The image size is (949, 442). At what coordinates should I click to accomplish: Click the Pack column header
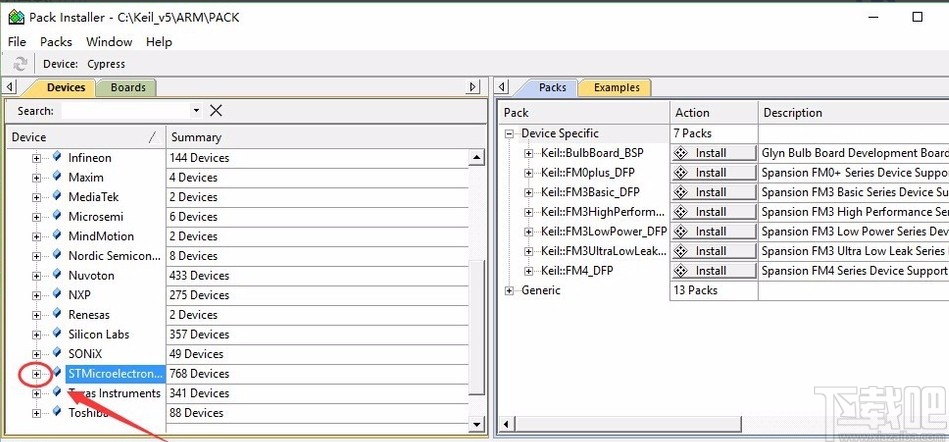point(584,113)
